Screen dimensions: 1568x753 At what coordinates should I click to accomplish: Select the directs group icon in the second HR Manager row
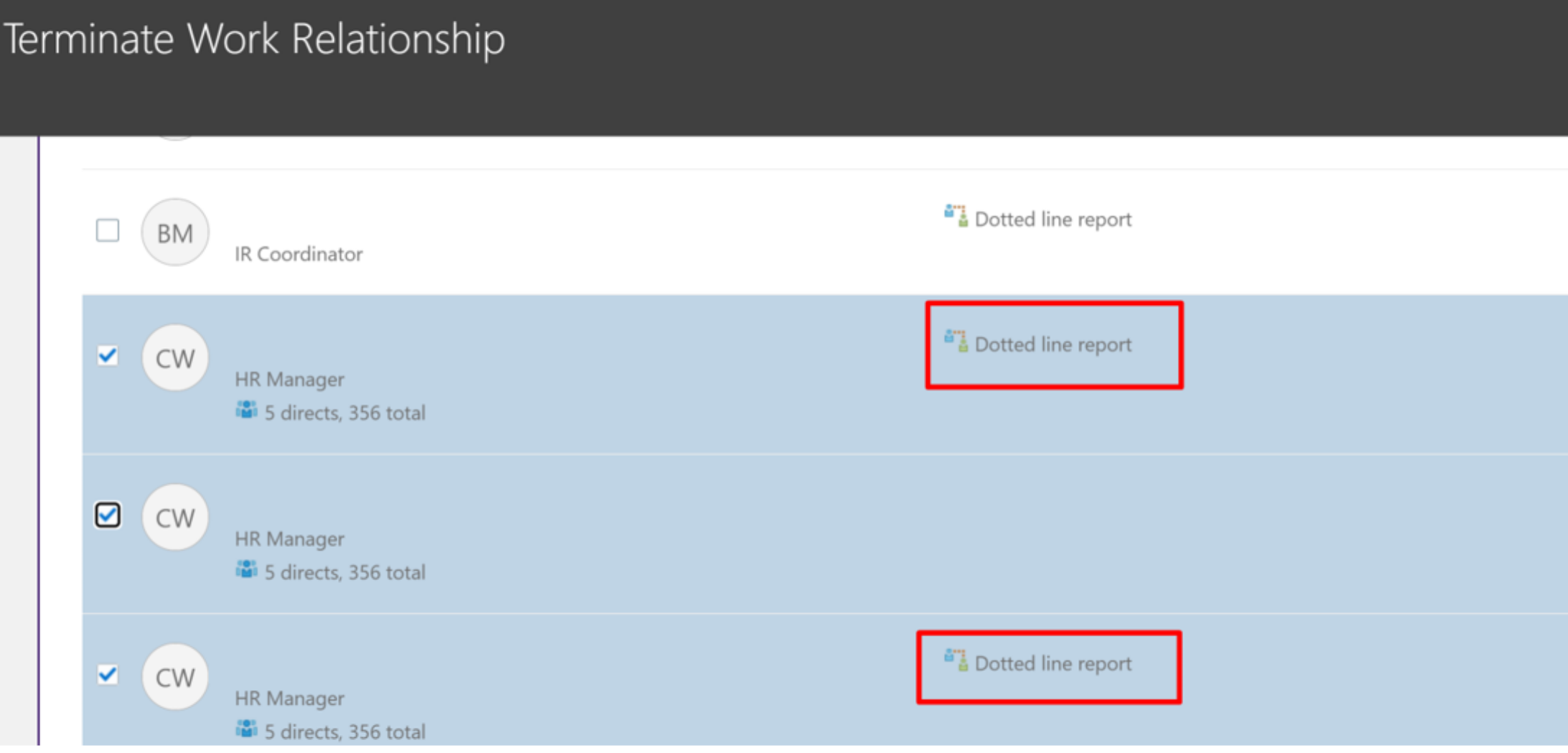click(x=246, y=569)
